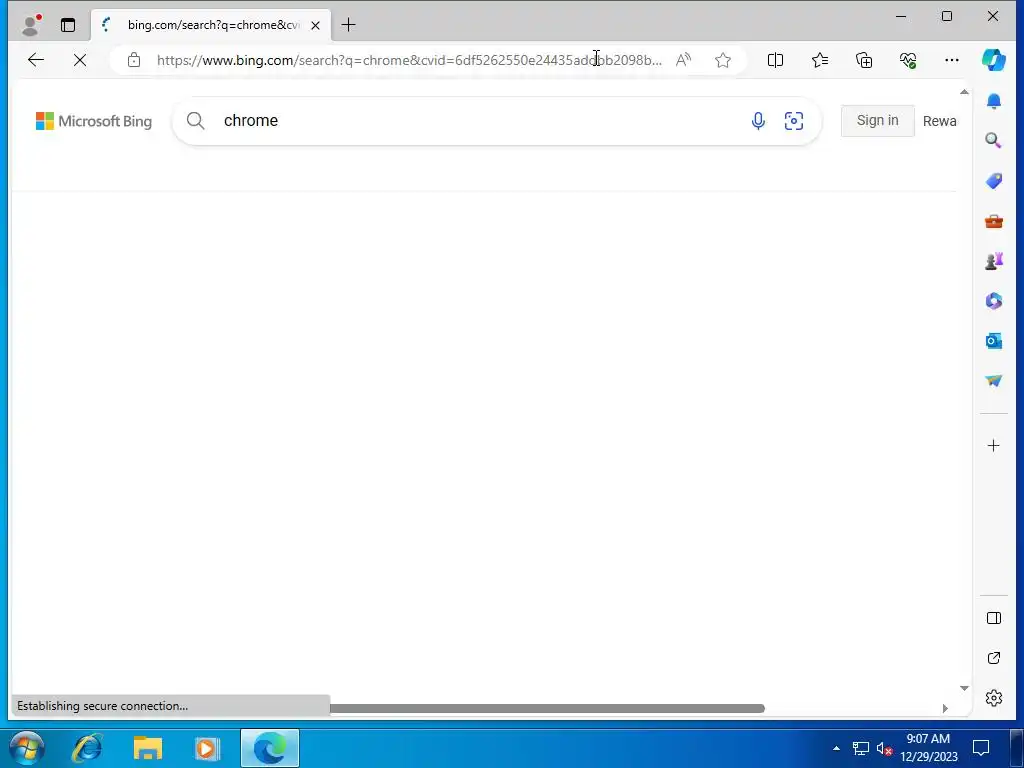Go to Microsoft Bing home logo
Viewport: 1024px width, 768px height.
(93, 121)
